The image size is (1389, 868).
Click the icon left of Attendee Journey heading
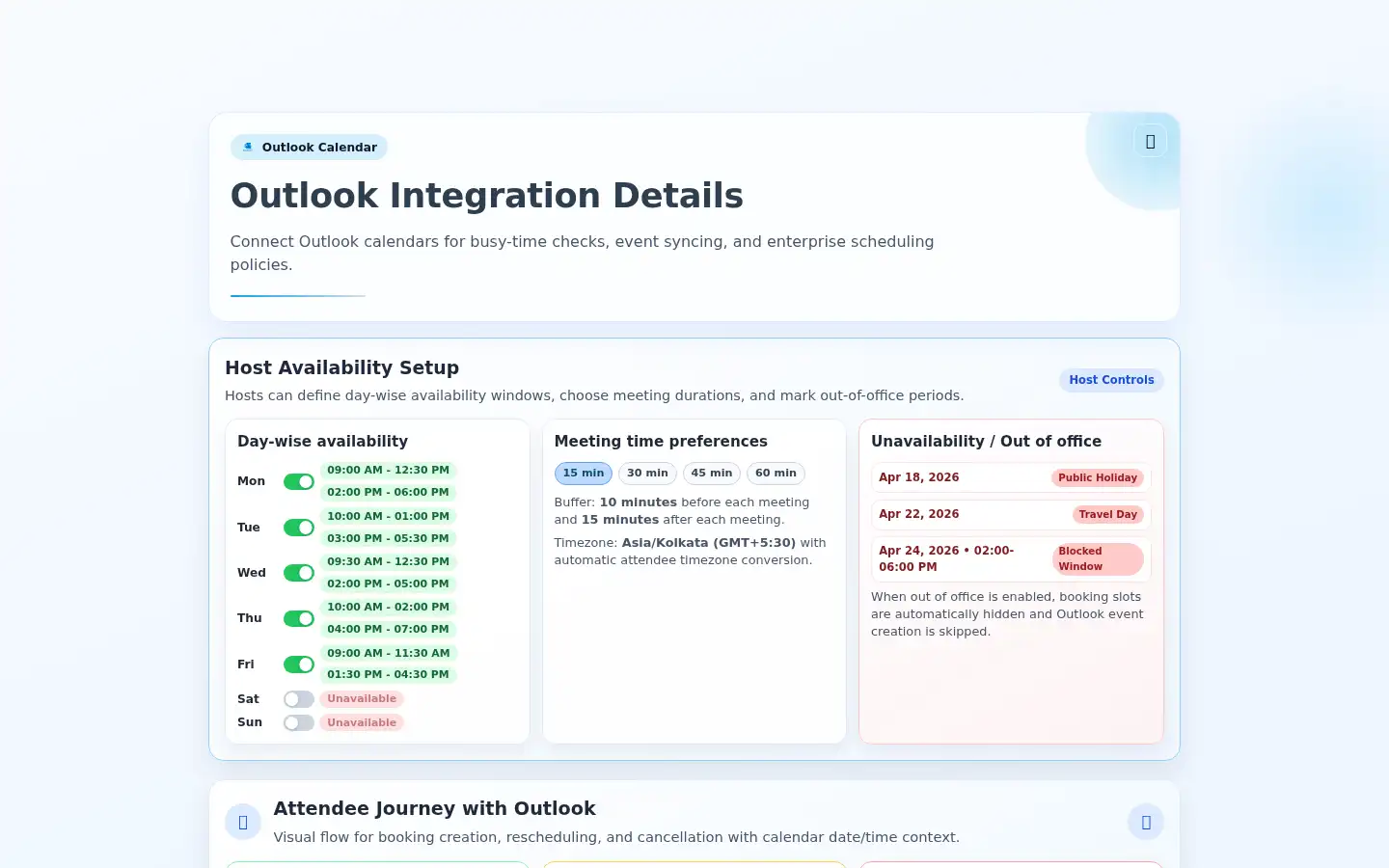click(243, 822)
